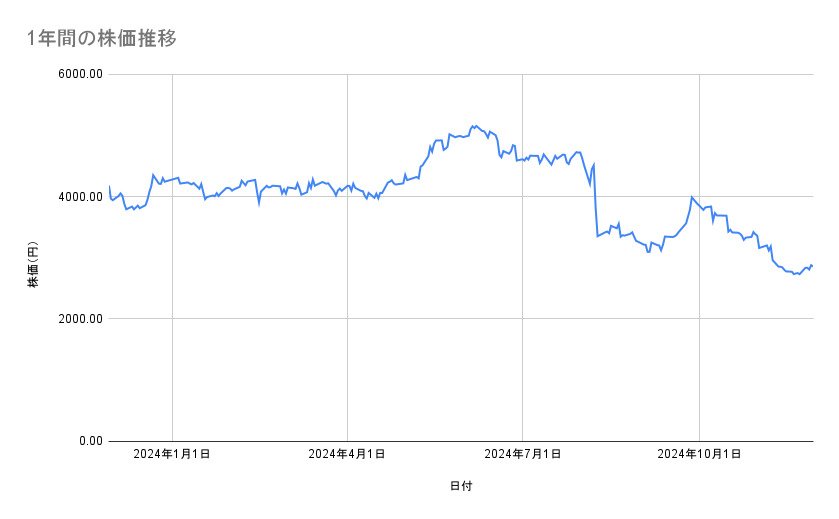Screen dimensions: 839x519
Task: Select the "2024年7月1日" x-axis label
Action: (522, 455)
